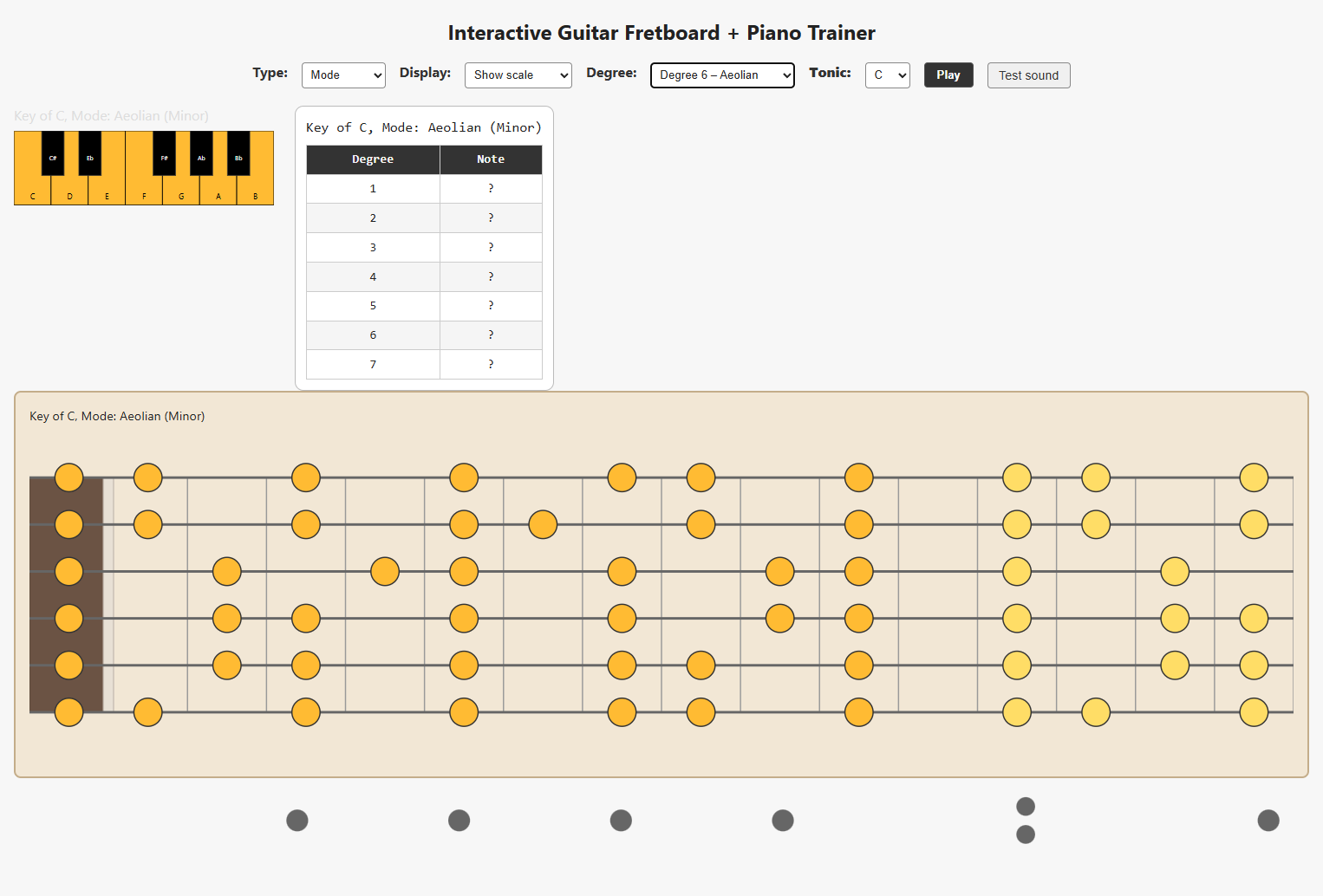
Task: Click the Play button
Action: [948, 75]
